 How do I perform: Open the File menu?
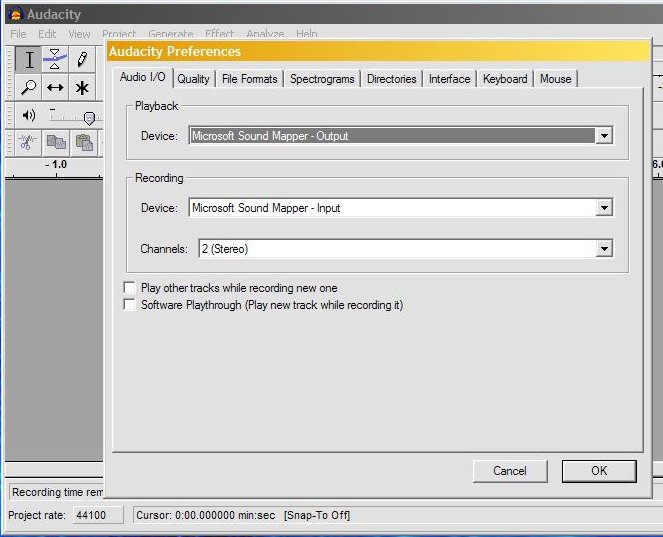[x=18, y=34]
